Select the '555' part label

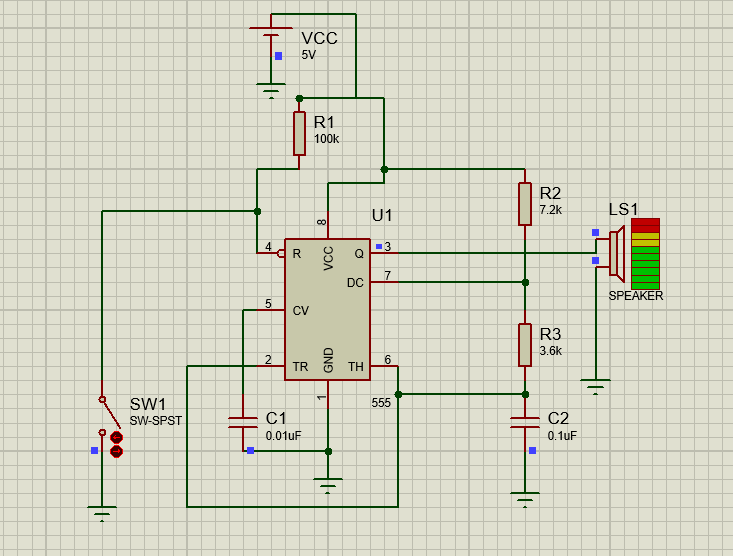coord(381,403)
